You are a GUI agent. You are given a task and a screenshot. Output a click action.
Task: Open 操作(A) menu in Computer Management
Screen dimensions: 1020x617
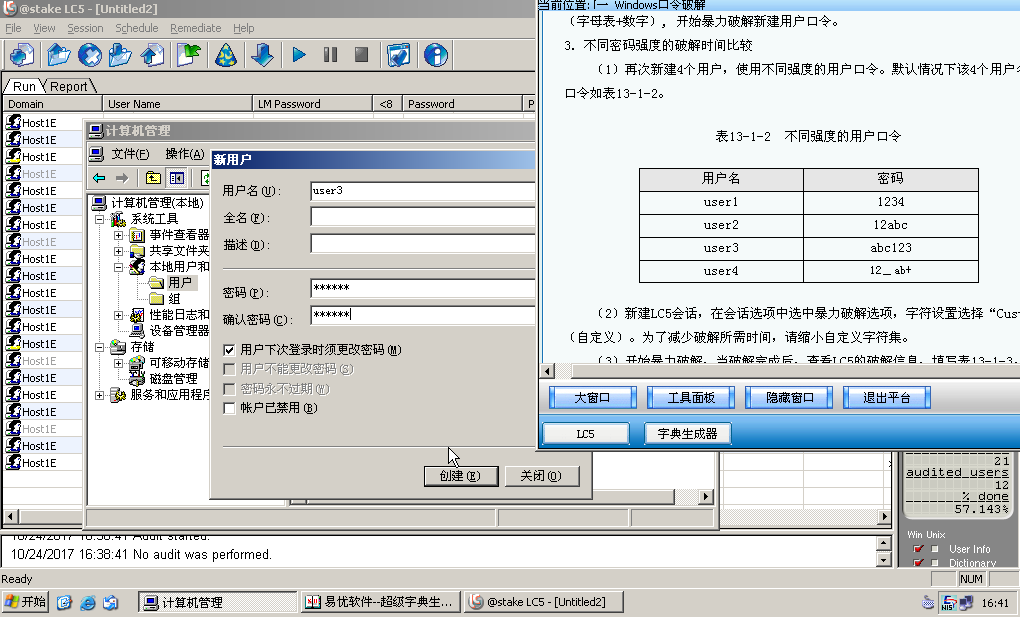tap(185, 154)
